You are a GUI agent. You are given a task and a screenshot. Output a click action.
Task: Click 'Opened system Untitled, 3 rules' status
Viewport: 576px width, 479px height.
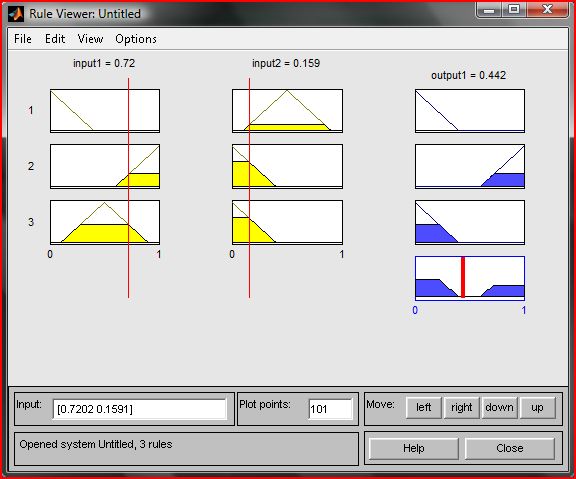tap(96, 444)
